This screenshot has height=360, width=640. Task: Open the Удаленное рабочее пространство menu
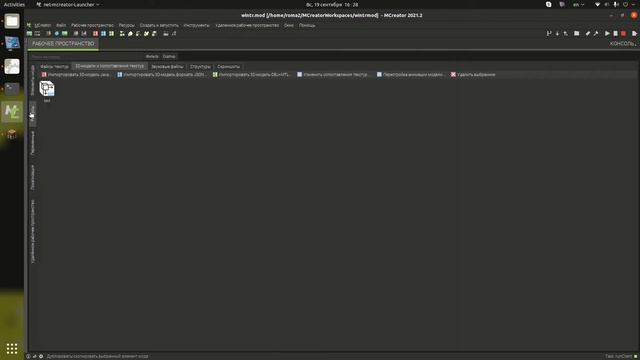point(247,25)
